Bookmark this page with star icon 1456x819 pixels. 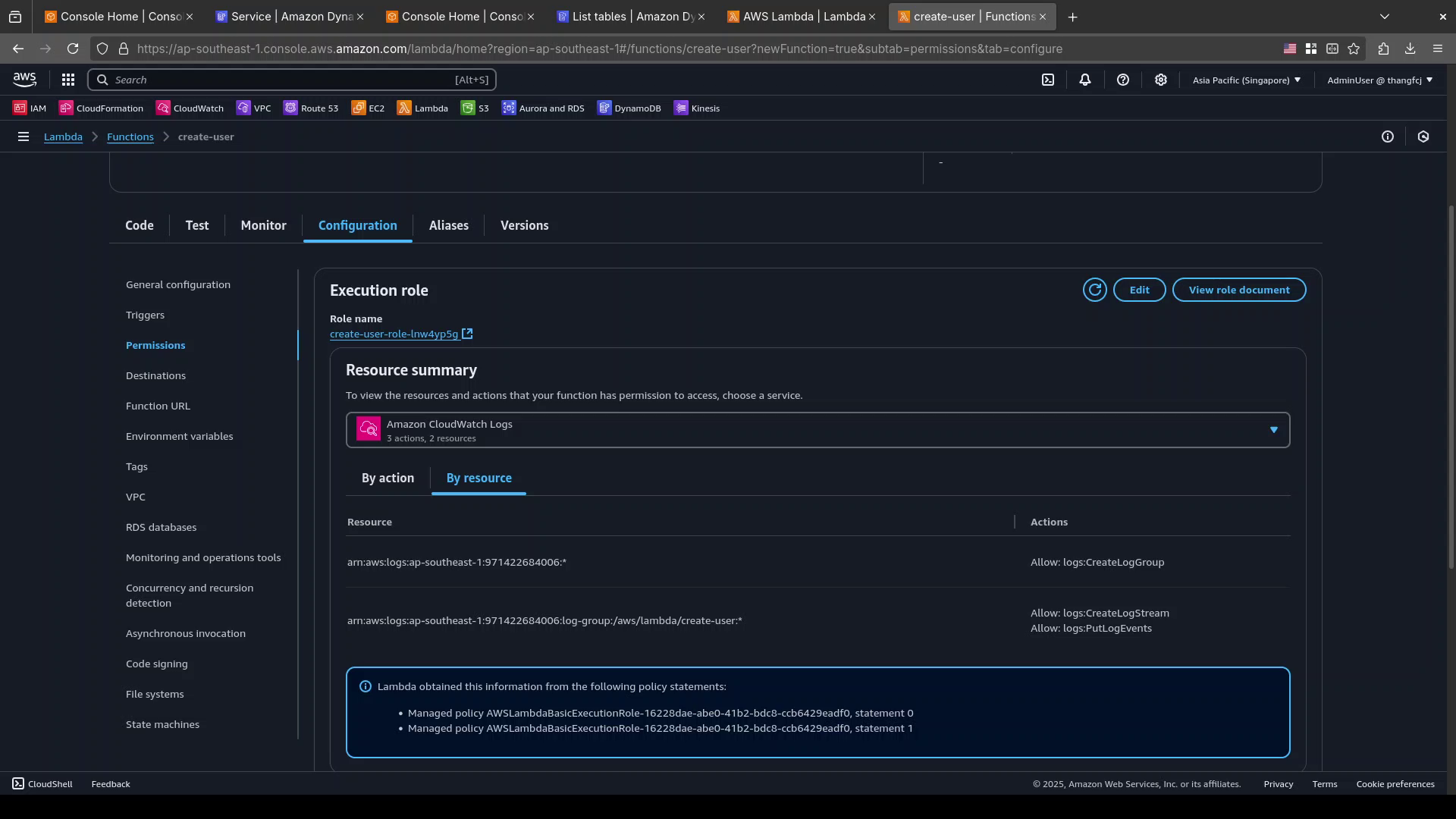pyautogui.click(x=1354, y=49)
